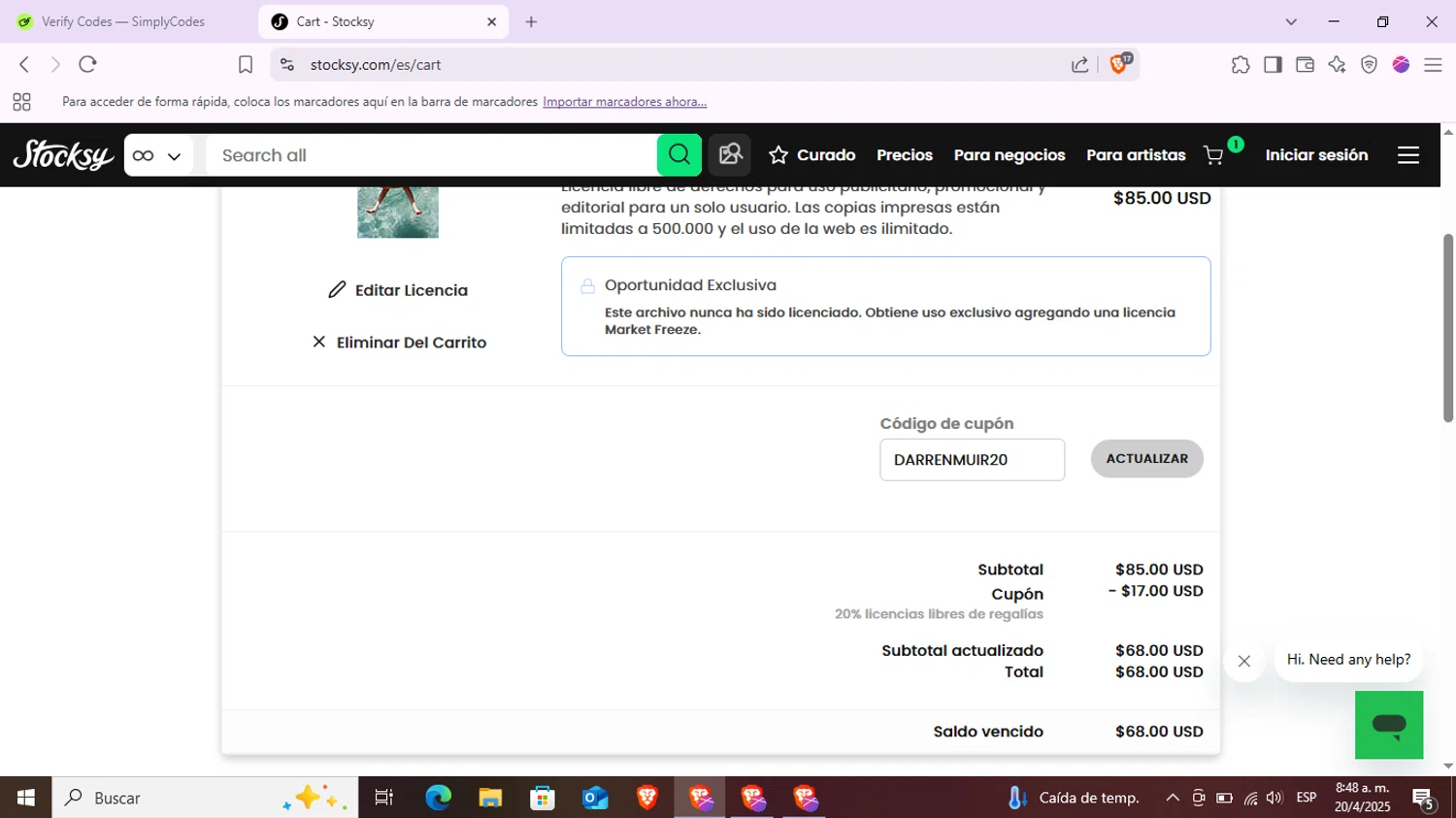The image size is (1456, 818).
Task: Click the browser profile avatar icon
Action: pos(1401,64)
